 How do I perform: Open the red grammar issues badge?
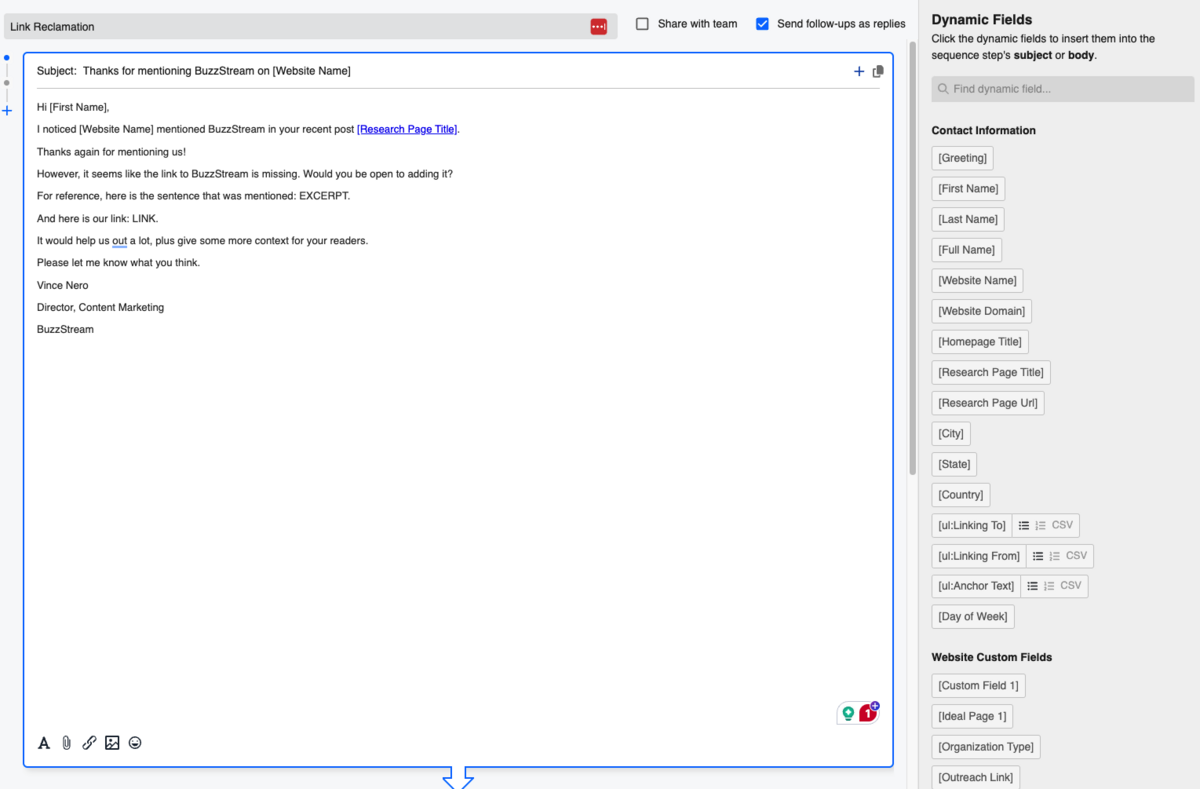[868, 712]
